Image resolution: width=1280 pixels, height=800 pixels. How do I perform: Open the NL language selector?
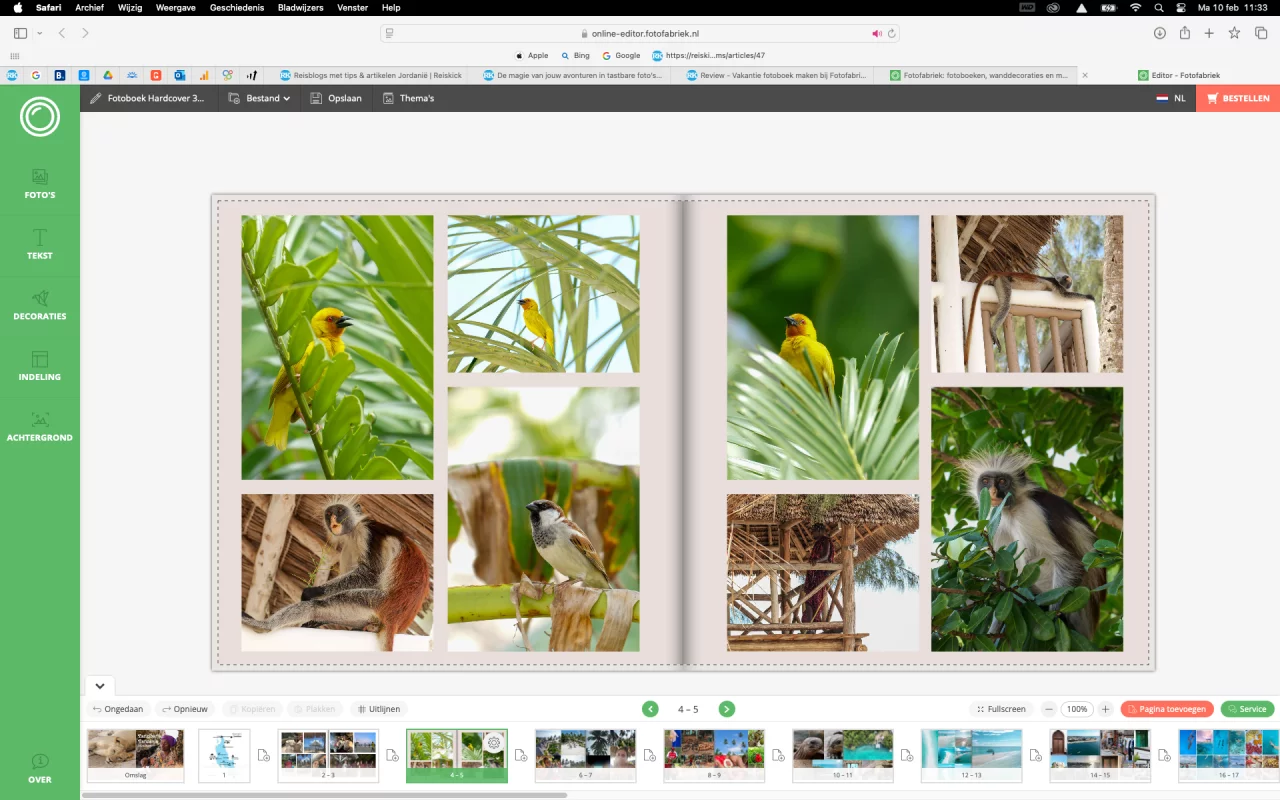[1171, 98]
